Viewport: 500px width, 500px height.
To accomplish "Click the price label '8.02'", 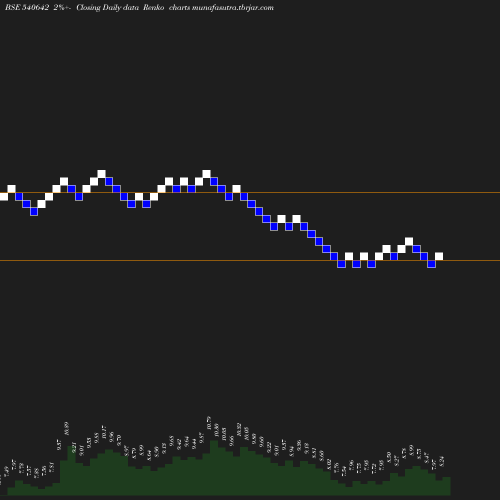I will [329, 464].
